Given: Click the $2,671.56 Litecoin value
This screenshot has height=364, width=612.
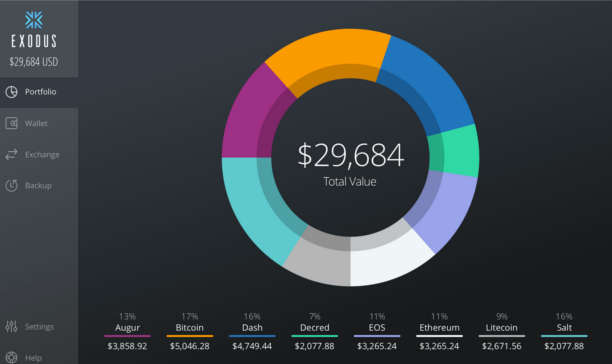Looking at the screenshot, I should [x=502, y=346].
